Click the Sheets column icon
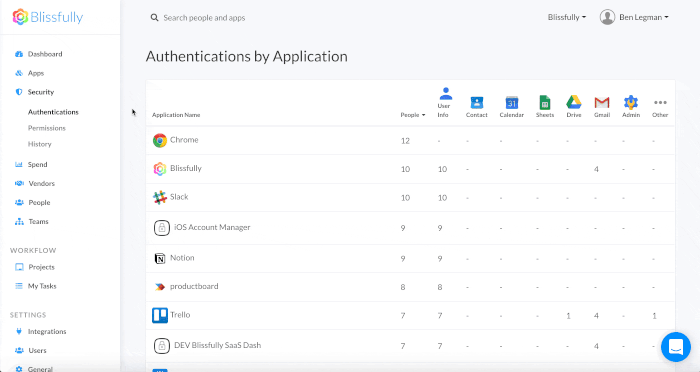This screenshot has height=372, width=700. coord(545,102)
